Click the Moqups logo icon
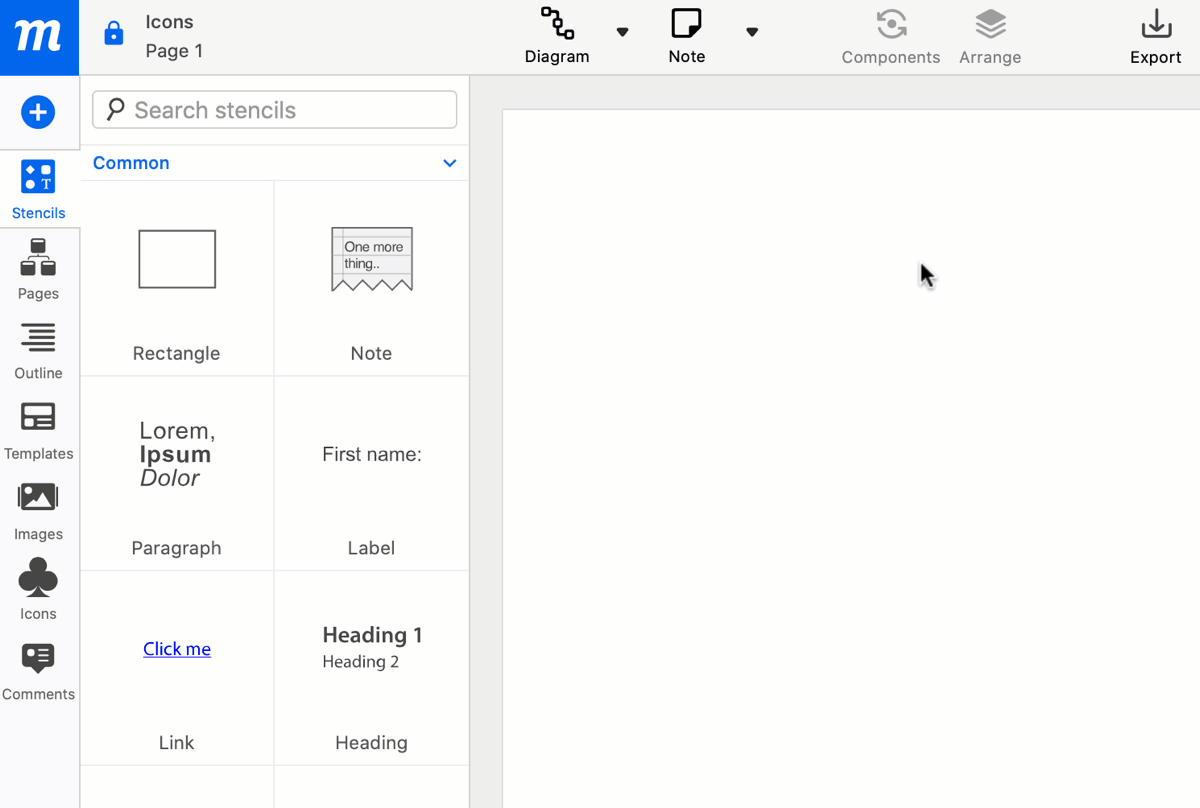Image resolution: width=1200 pixels, height=808 pixels. 39,37
